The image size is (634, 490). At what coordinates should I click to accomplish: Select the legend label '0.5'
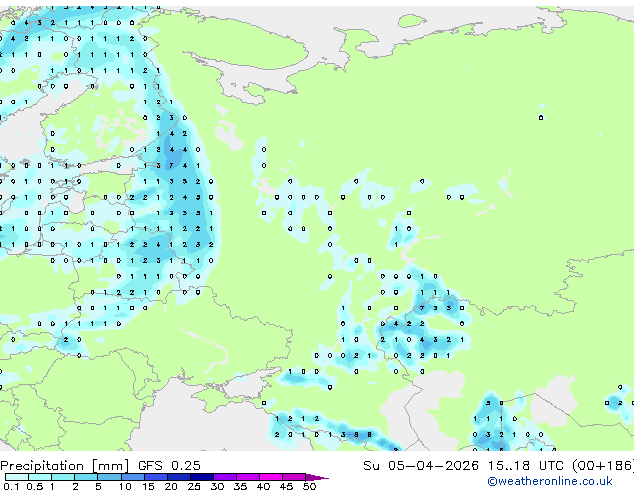[34, 486]
